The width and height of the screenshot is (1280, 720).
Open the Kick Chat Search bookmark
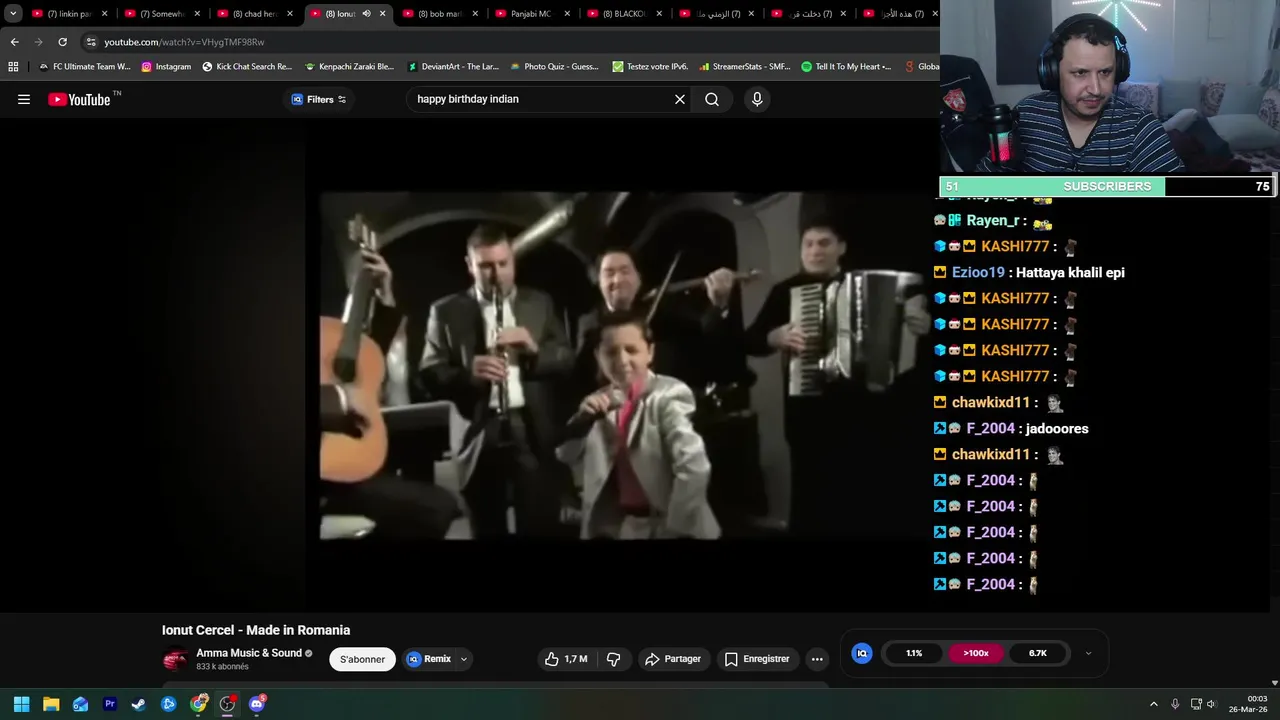247,67
